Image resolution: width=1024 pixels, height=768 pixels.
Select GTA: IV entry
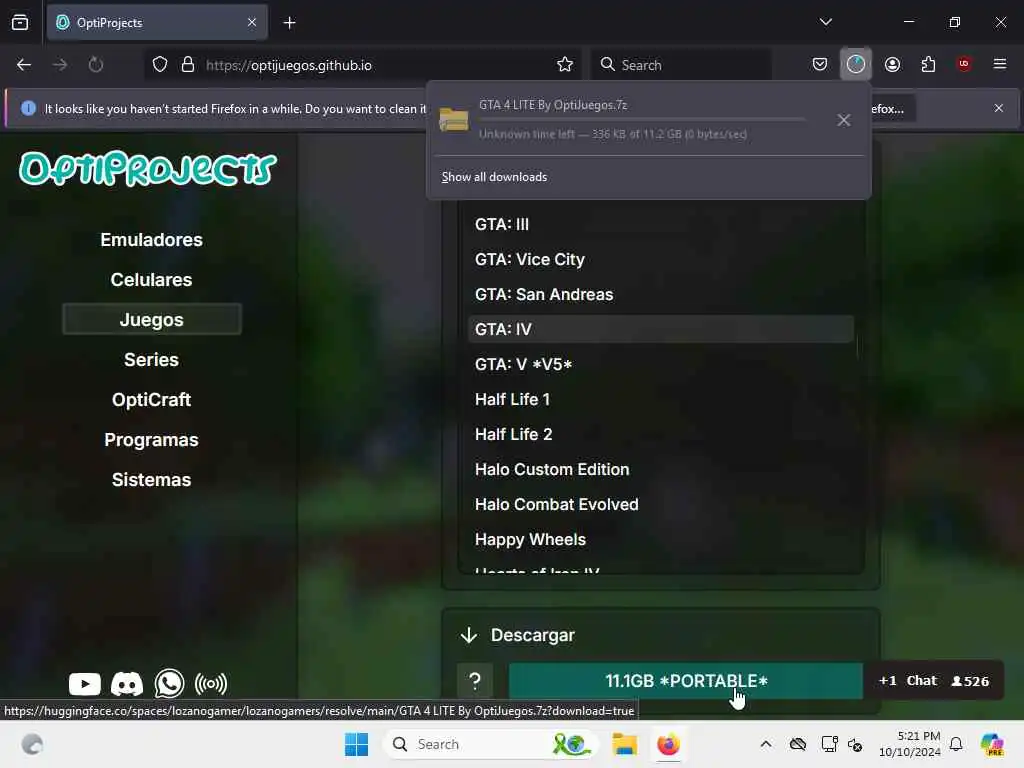tap(661, 329)
